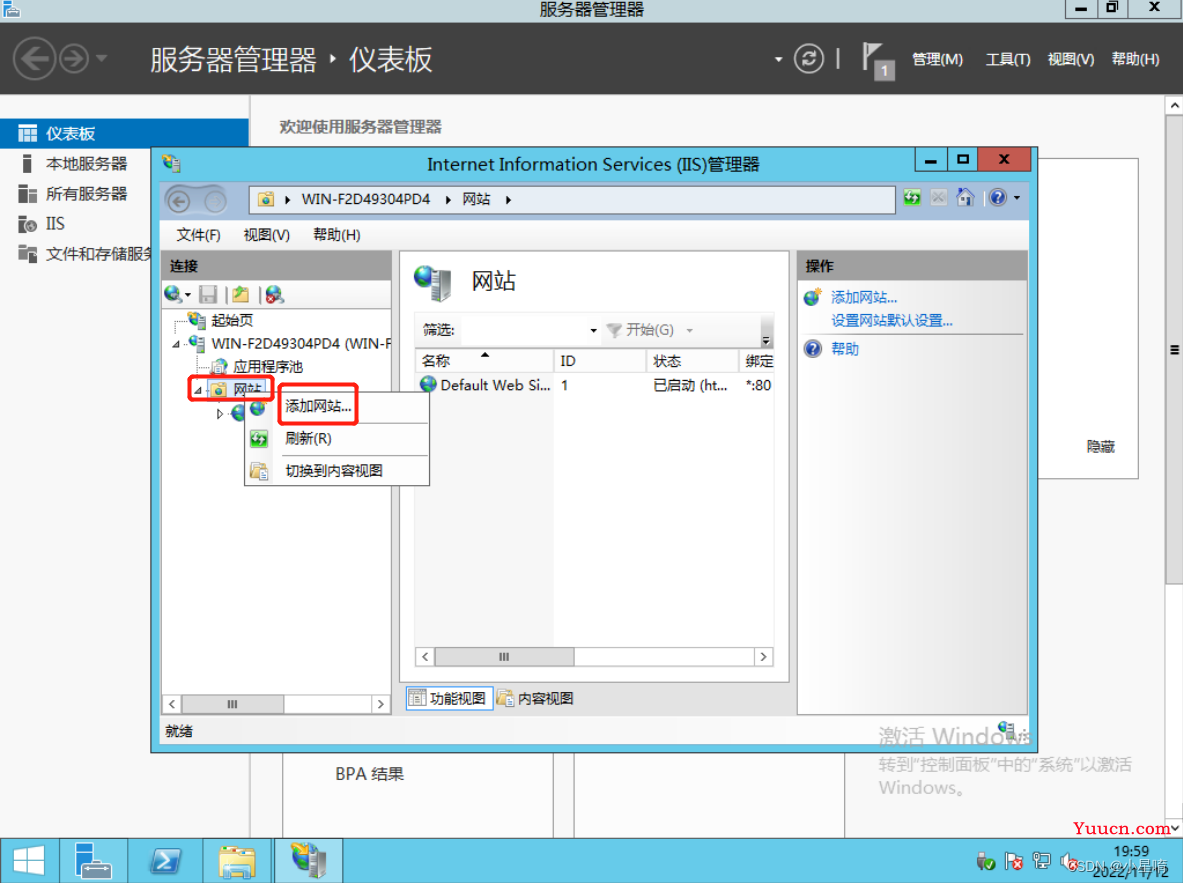This screenshot has height=883, width=1183.
Task: Select the Default Web Site row
Action: (x=595, y=385)
